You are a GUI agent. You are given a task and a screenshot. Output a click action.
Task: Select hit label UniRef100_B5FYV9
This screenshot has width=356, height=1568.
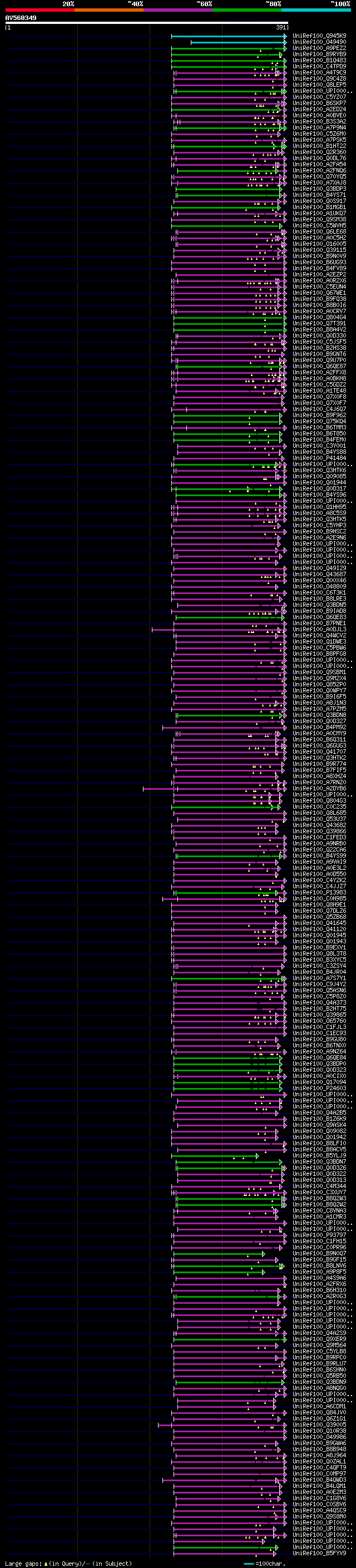click(319, 1554)
